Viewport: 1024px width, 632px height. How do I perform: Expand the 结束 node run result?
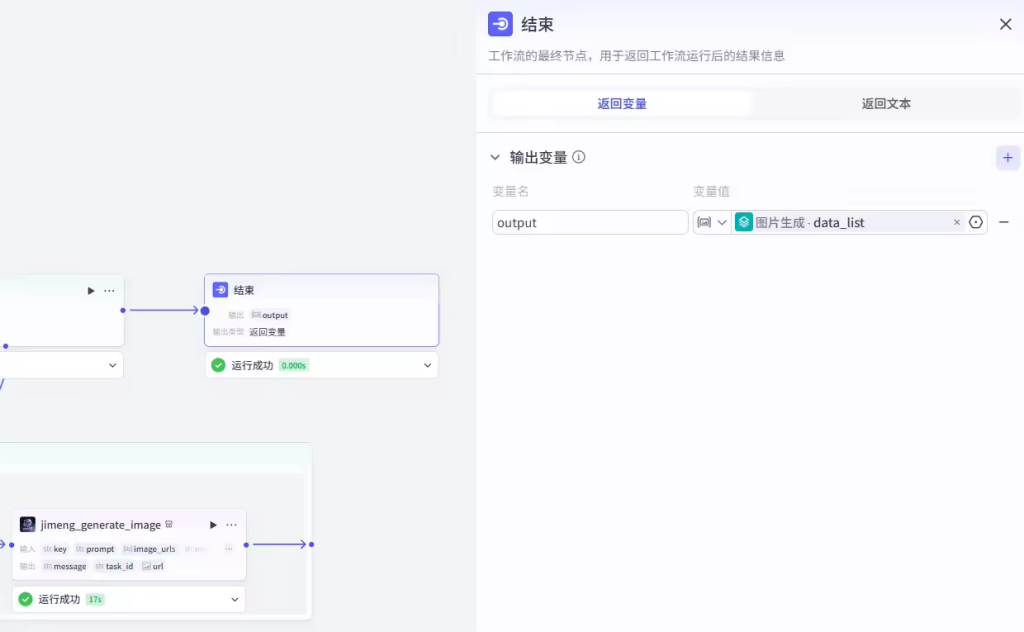tap(428, 365)
